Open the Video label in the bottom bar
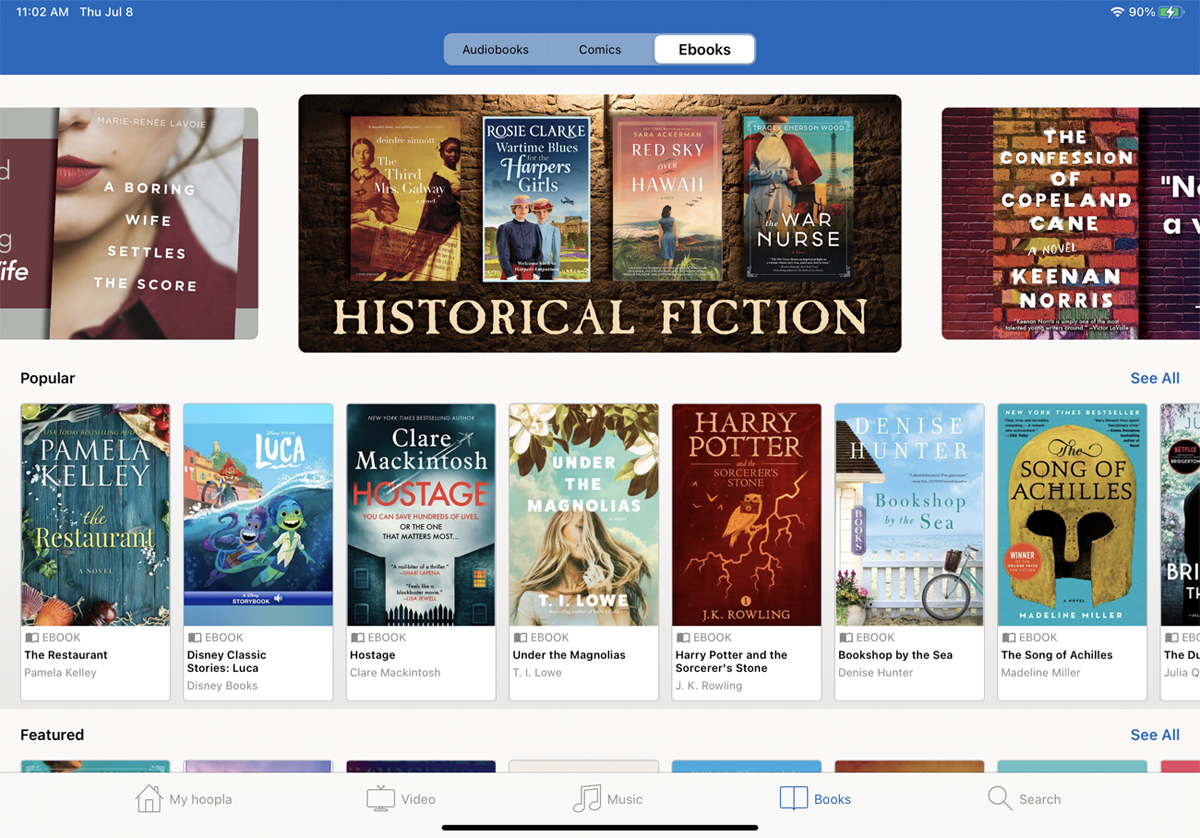 [x=418, y=799]
